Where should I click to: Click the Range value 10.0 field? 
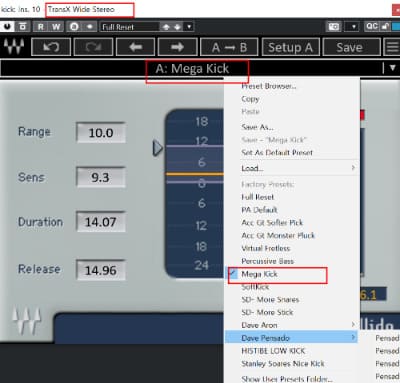(x=101, y=133)
